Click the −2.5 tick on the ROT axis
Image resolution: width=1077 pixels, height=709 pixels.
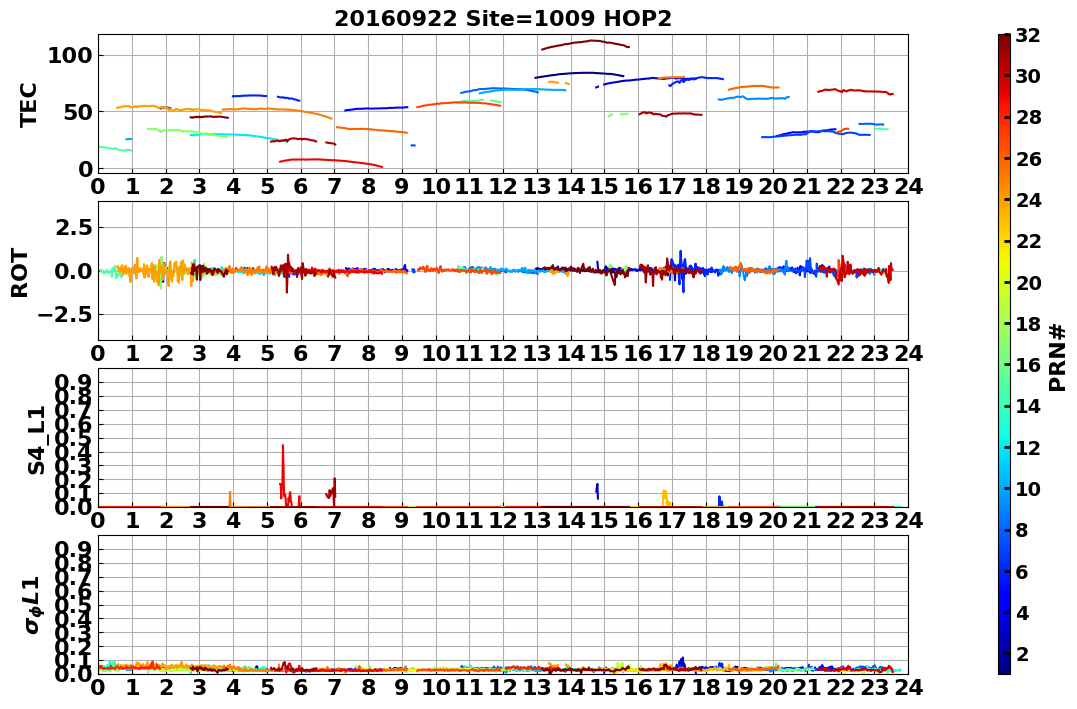pos(67,315)
